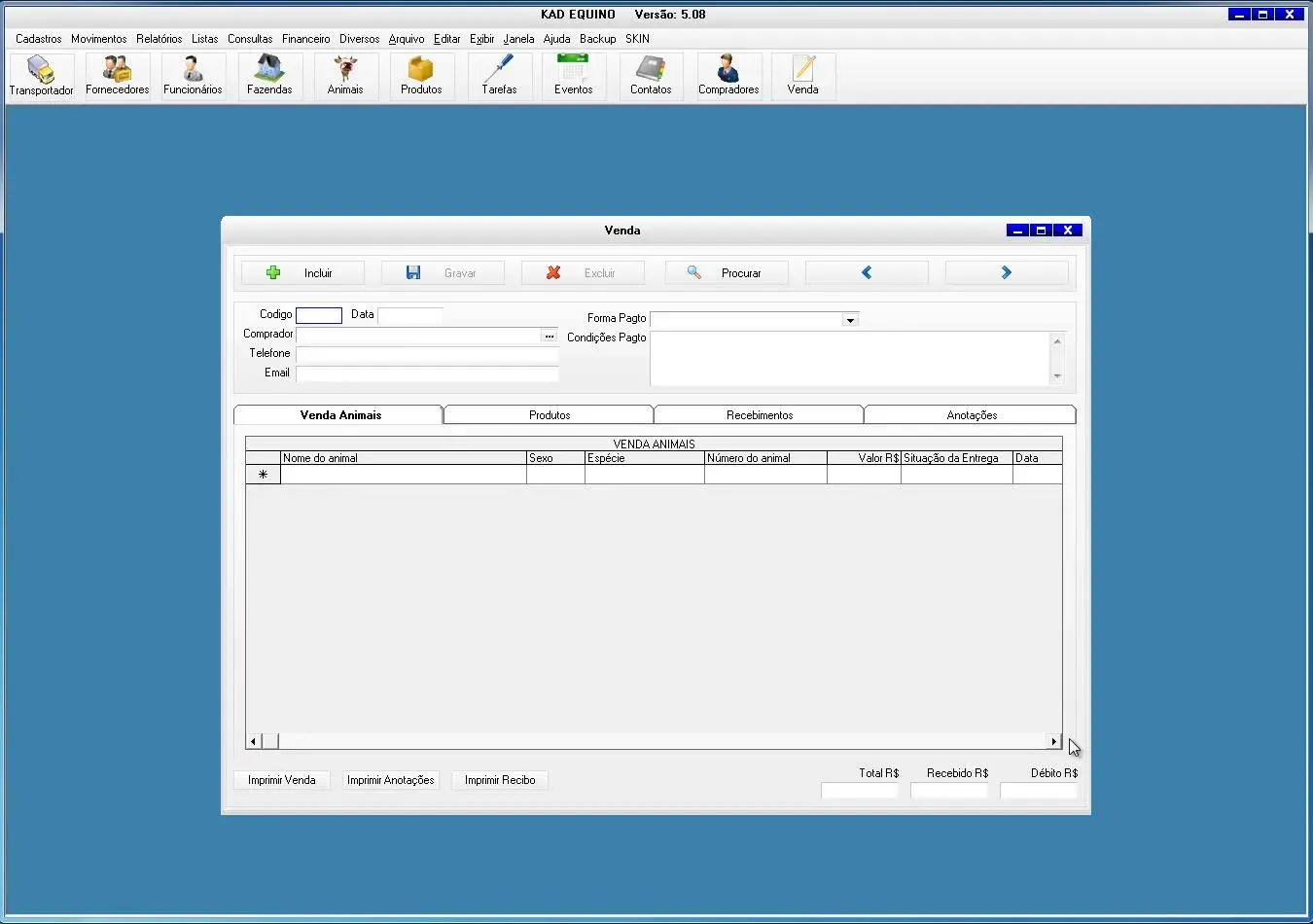The image size is (1313, 924).
Task: Click the Tarefas toolbar icon
Action: click(499, 76)
